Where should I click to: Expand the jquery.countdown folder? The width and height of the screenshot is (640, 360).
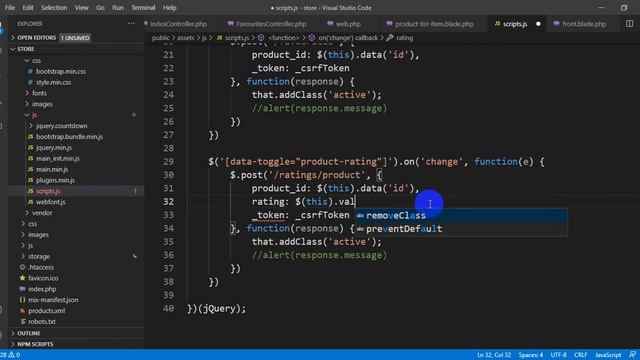pos(61,126)
